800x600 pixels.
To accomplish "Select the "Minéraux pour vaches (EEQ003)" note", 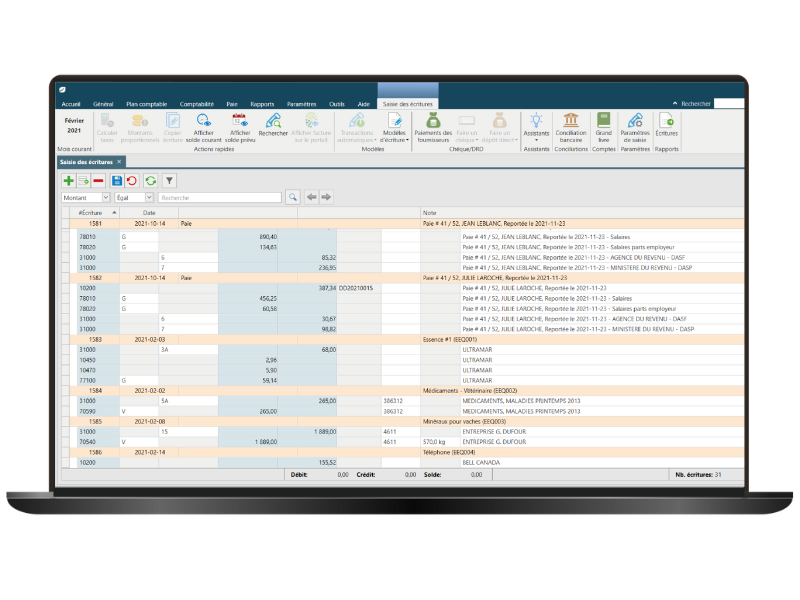I will 464,421.
